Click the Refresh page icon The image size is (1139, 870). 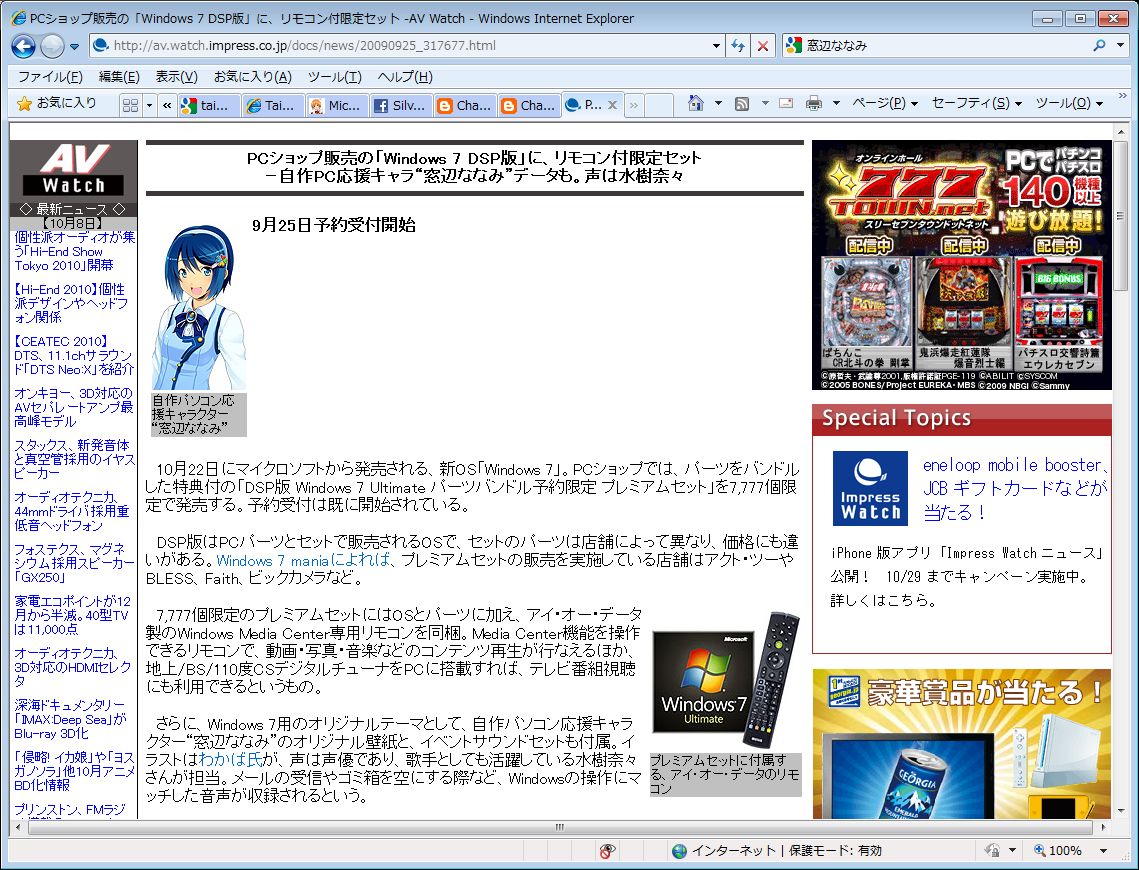[738, 46]
